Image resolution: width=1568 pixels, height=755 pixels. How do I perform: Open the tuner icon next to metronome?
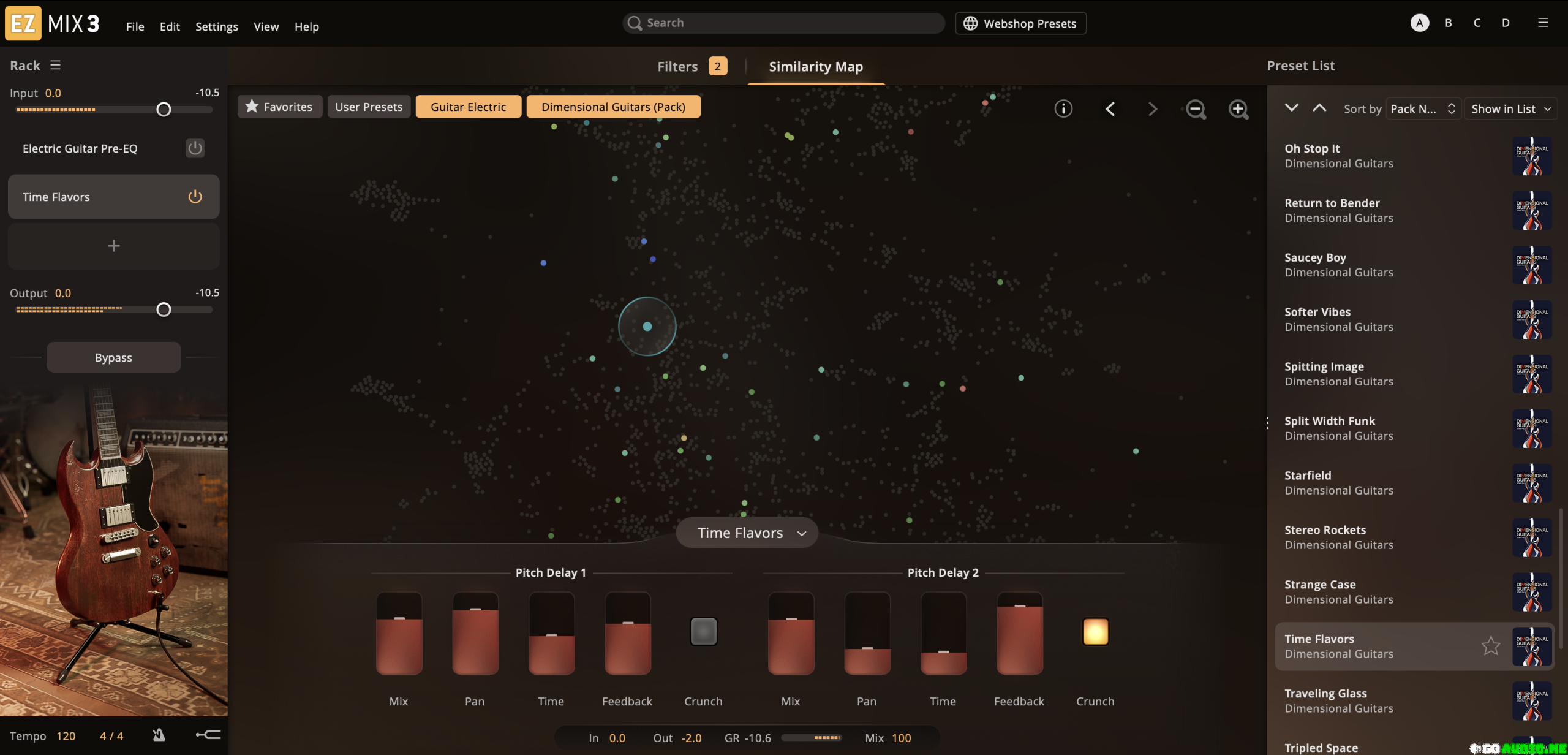coord(208,734)
